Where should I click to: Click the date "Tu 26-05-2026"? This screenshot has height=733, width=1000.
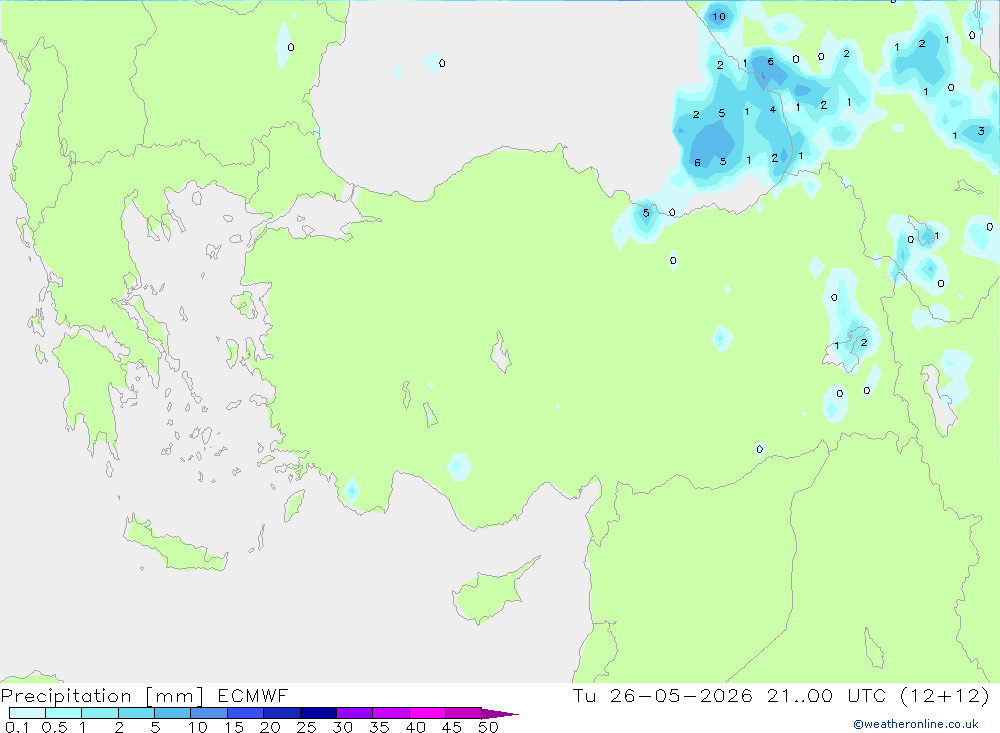click(x=663, y=695)
